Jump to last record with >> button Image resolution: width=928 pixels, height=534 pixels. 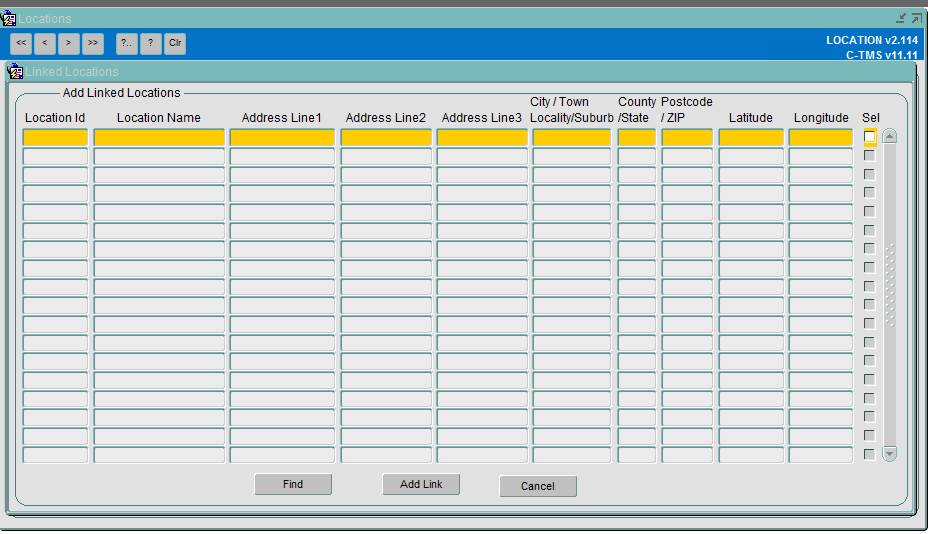(x=93, y=43)
